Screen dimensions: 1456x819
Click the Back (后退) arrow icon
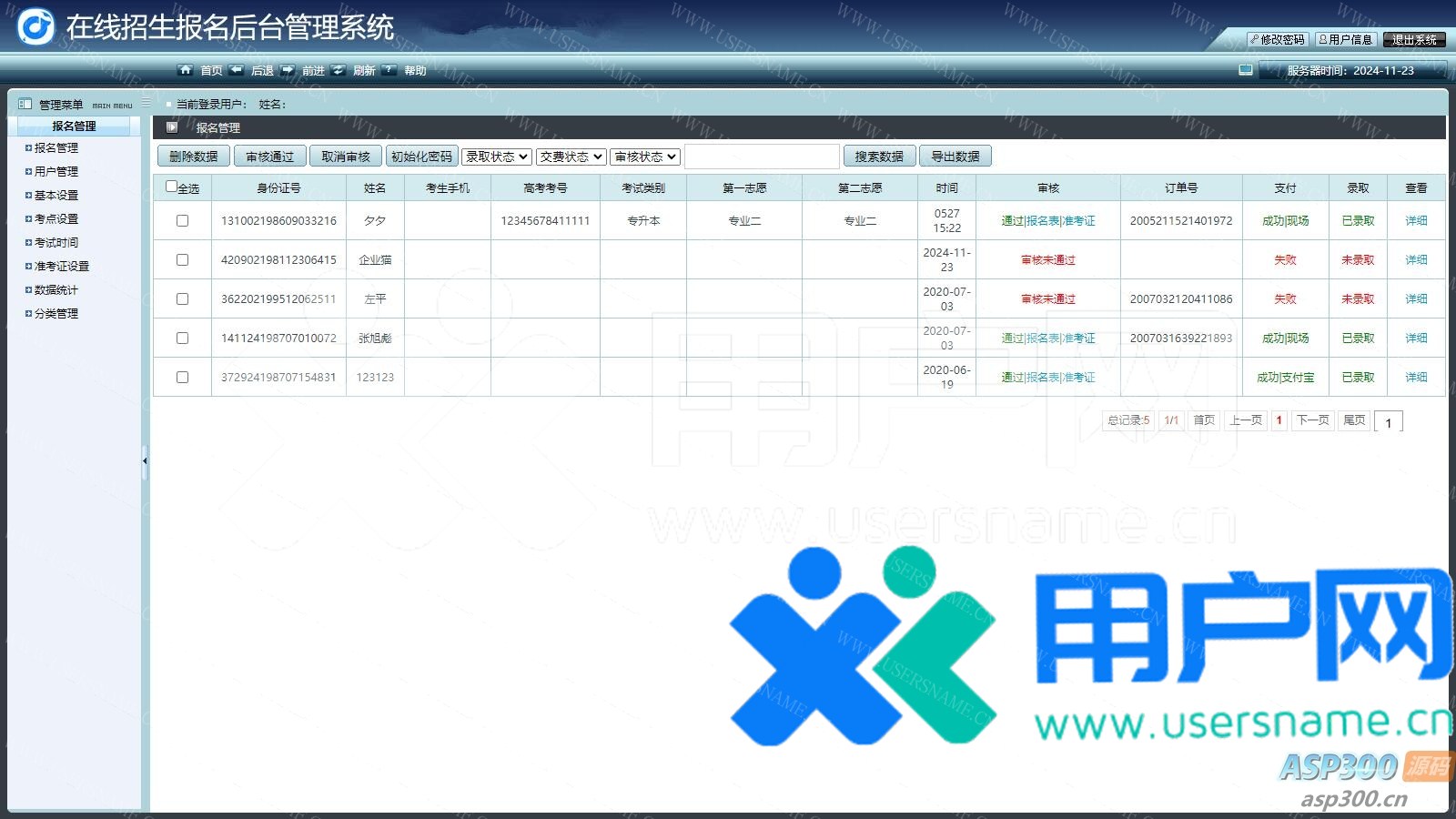coord(237,70)
